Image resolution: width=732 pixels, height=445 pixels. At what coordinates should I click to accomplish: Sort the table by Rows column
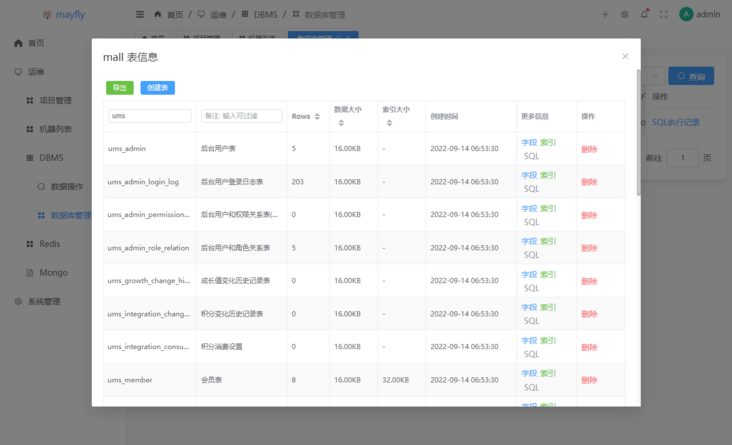coord(317,117)
